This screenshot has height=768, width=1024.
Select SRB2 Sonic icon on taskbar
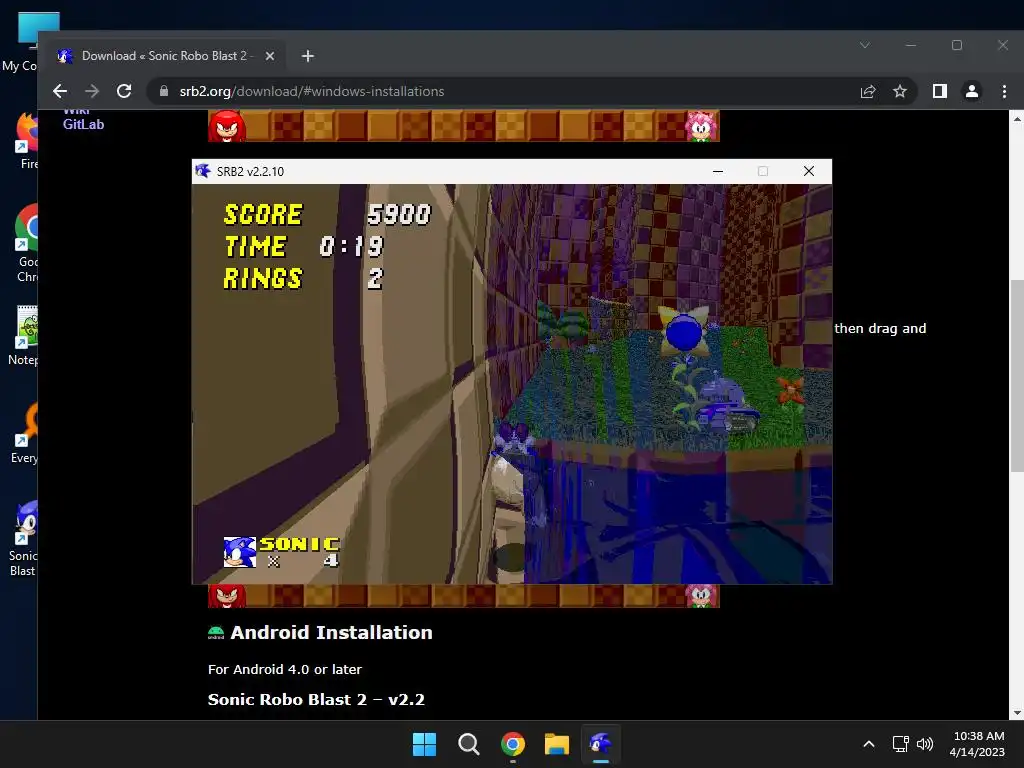(x=601, y=744)
